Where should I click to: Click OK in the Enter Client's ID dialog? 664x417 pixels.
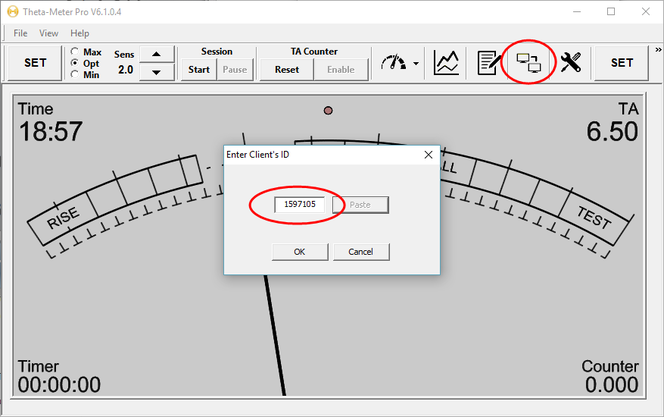tap(299, 252)
